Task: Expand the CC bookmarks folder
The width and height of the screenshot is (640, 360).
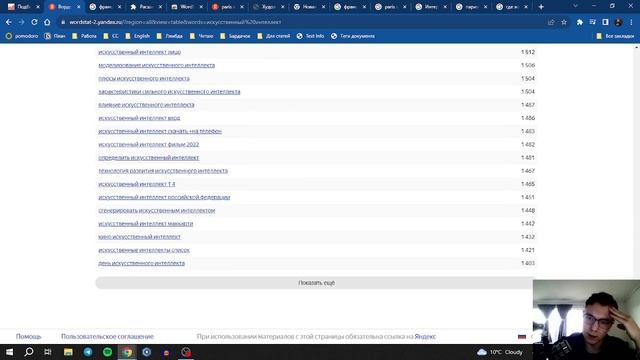Action: point(111,36)
